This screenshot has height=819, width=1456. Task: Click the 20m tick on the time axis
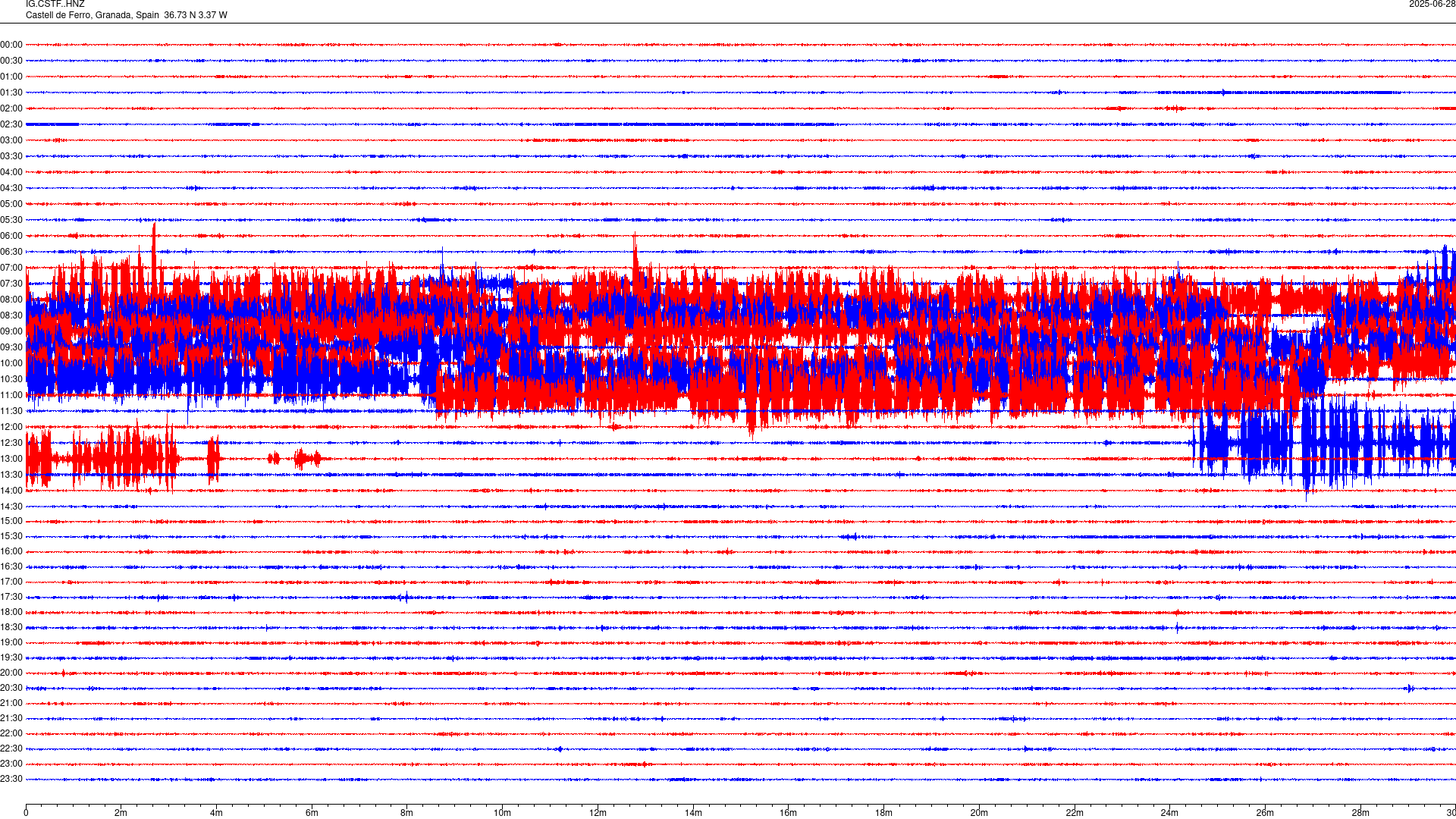(979, 813)
